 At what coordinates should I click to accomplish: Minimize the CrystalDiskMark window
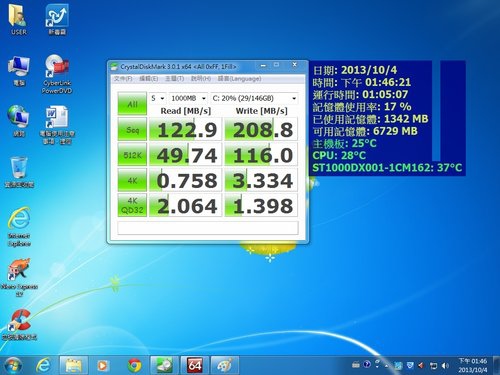coord(263,65)
